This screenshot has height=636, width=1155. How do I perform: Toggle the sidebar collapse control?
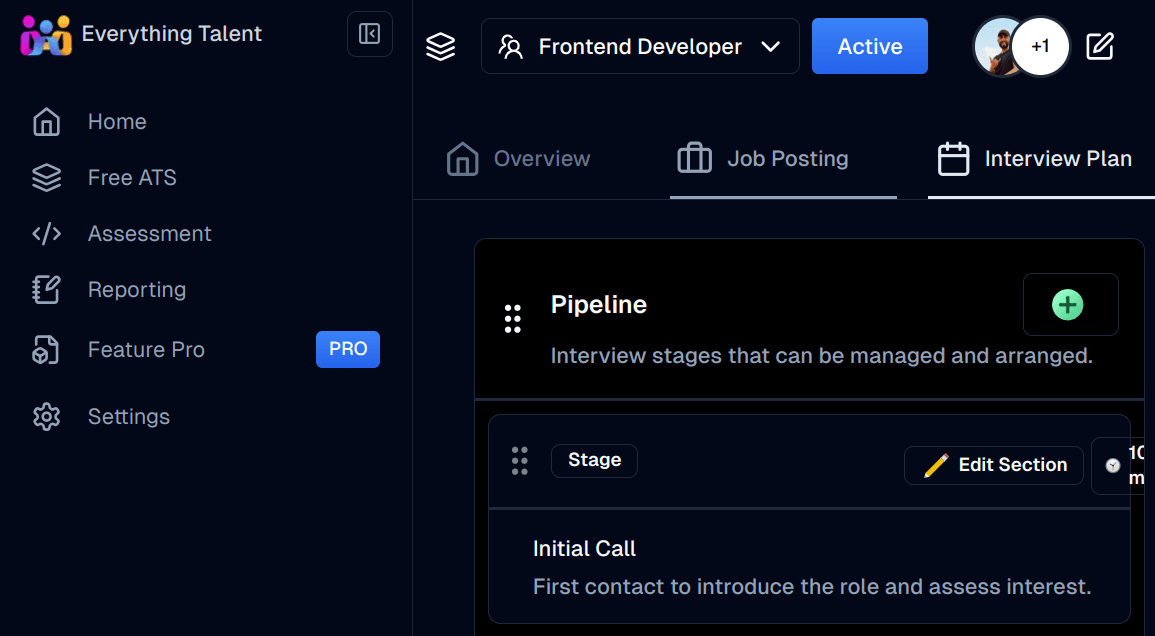(x=369, y=33)
